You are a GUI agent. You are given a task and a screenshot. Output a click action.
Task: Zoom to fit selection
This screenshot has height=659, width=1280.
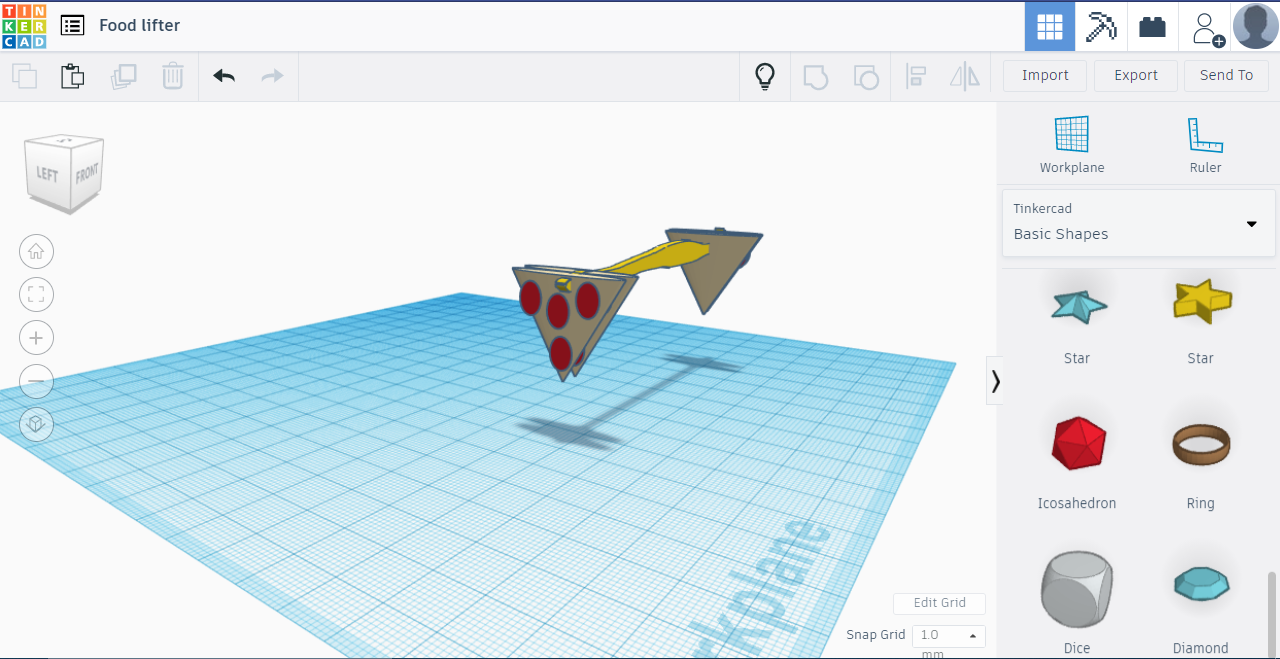(36, 294)
